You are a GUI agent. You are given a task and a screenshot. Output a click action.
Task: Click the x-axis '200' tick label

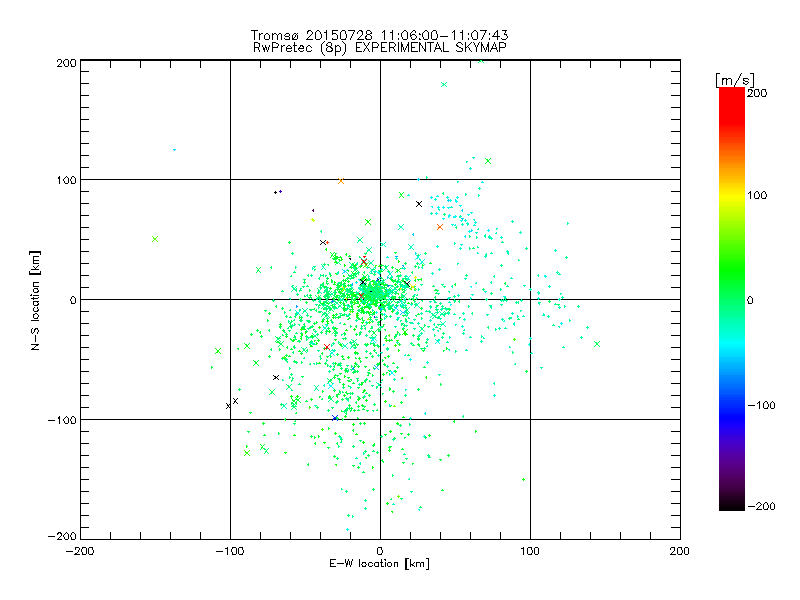click(680, 551)
